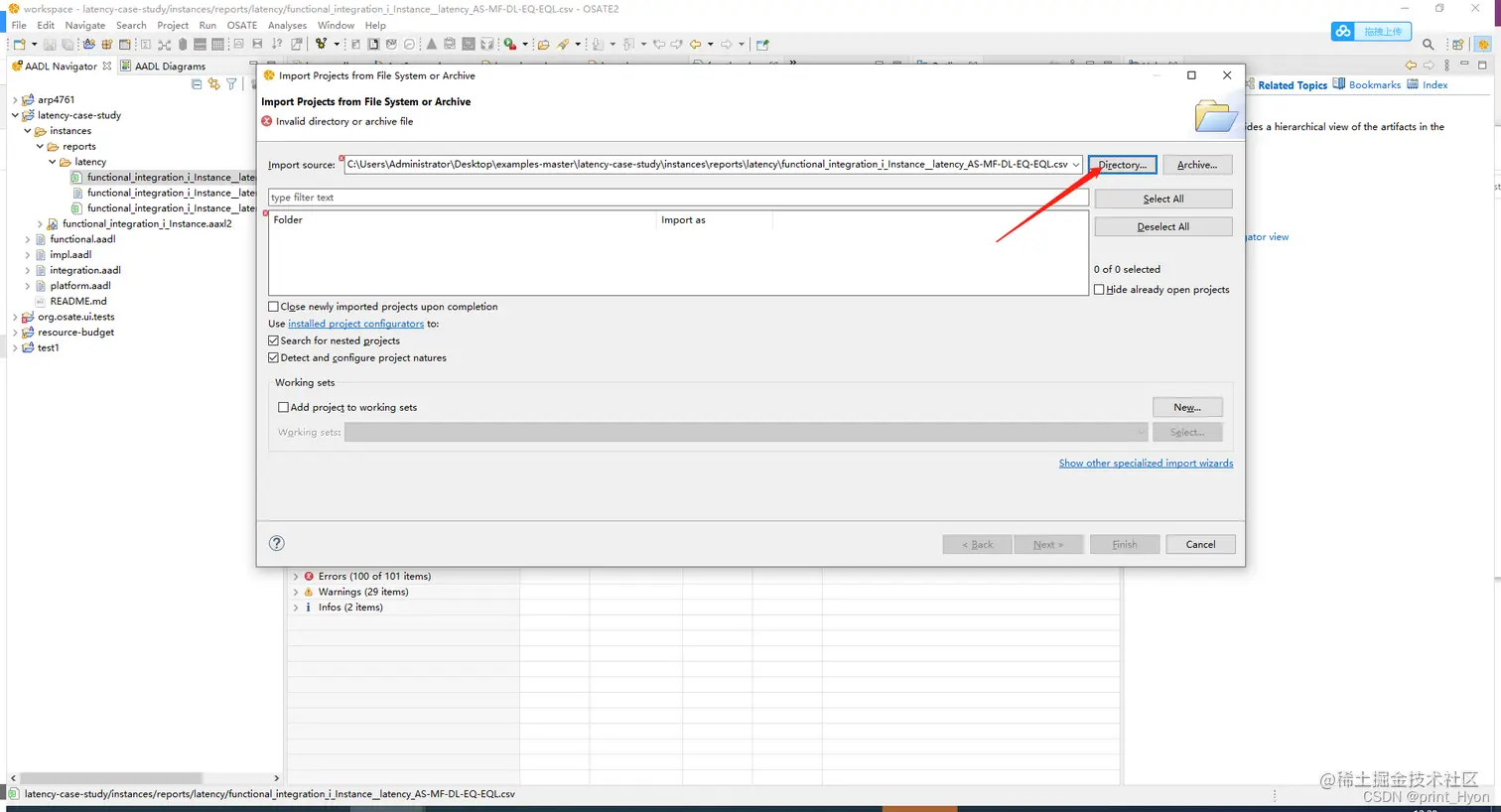Click the navigator scrollbar right arrow
1501x812 pixels.
tap(276, 778)
